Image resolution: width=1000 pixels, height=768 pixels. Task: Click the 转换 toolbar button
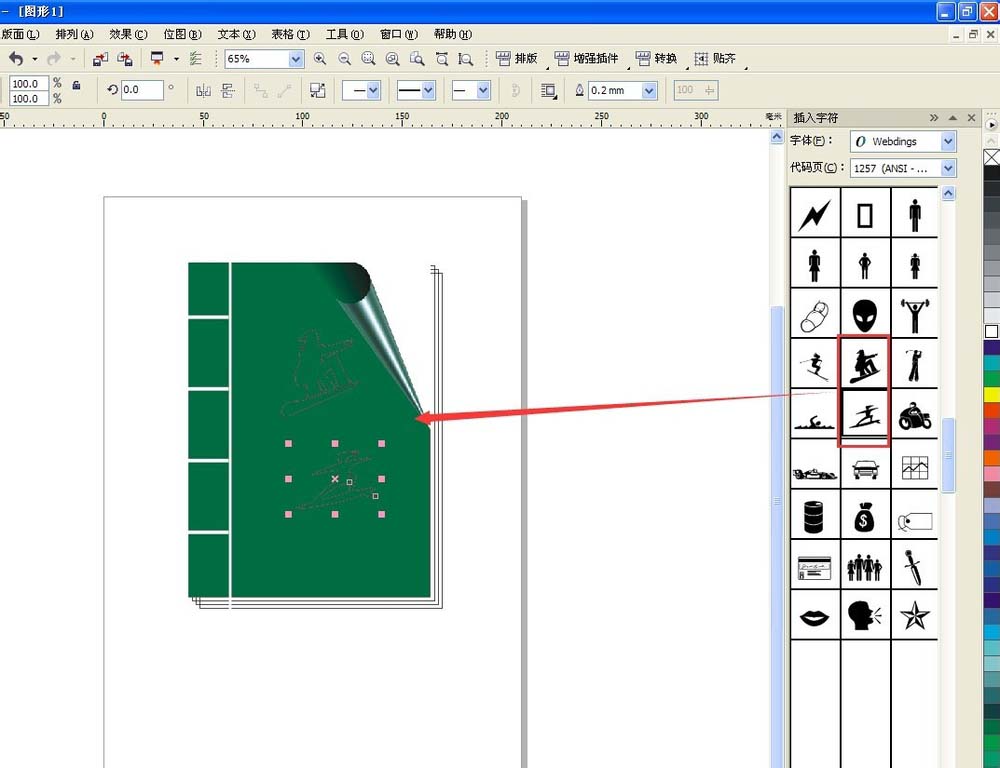(x=656, y=59)
